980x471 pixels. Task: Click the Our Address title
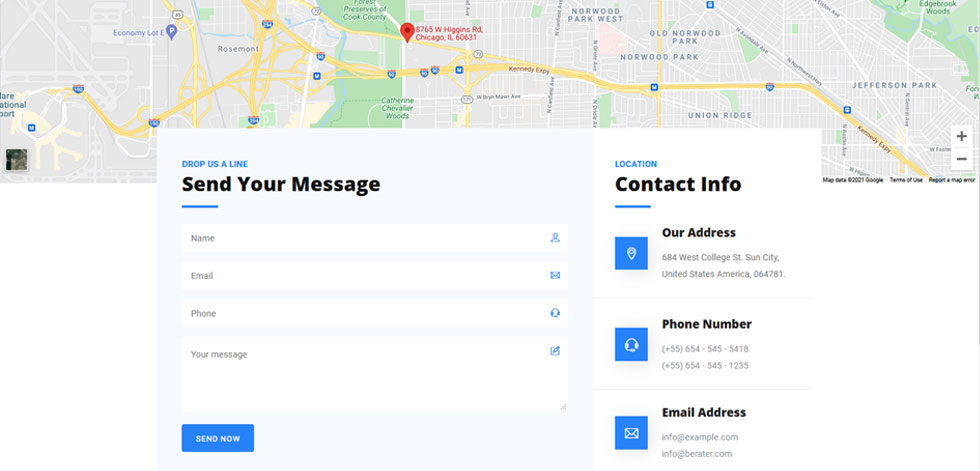coord(699,232)
